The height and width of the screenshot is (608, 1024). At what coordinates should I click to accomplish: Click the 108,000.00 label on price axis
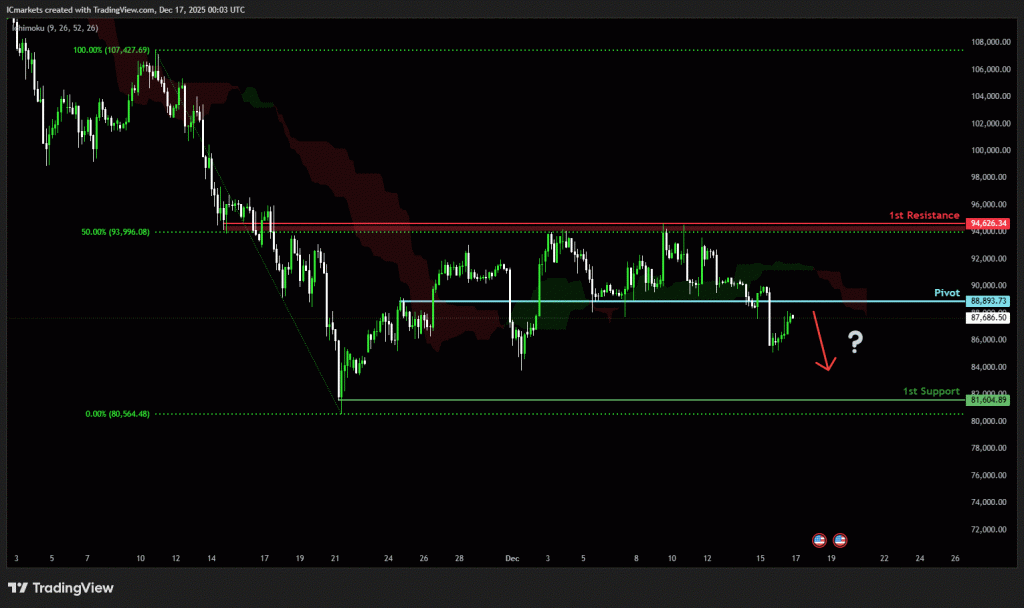(x=989, y=42)
